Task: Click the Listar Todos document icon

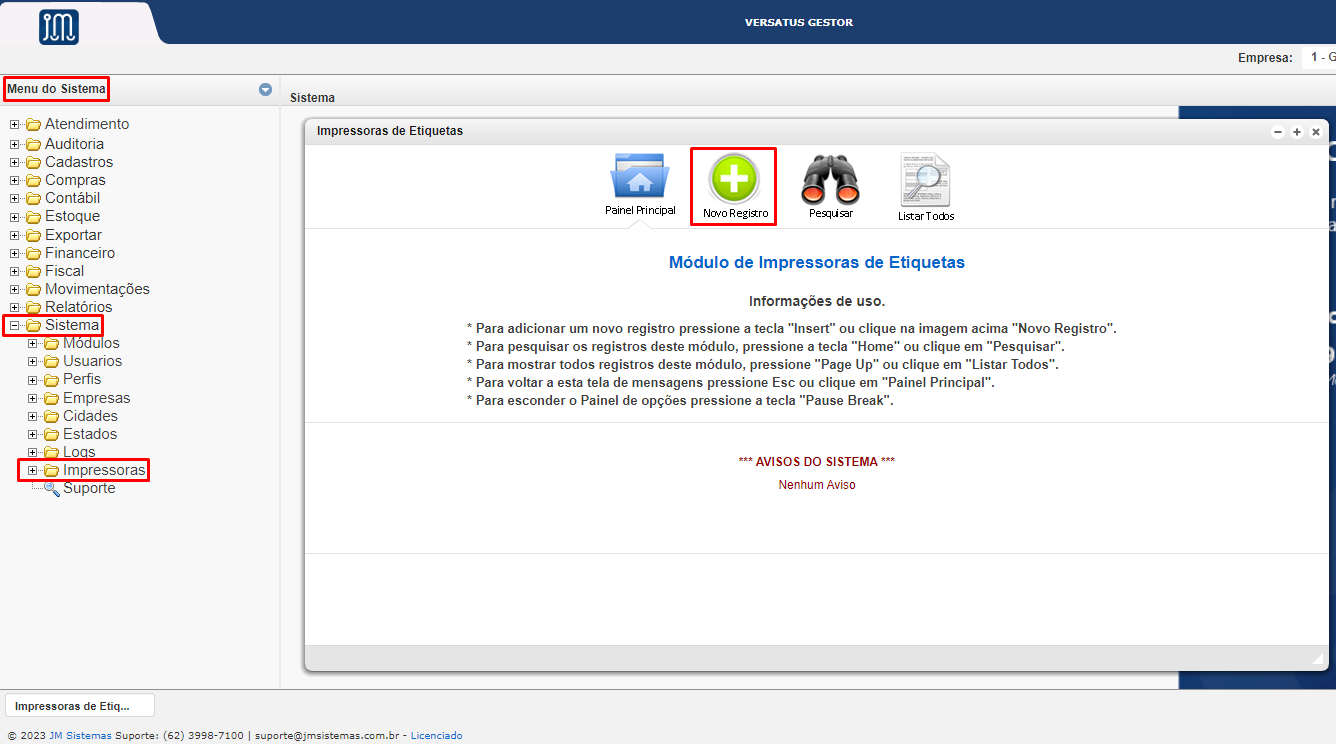Action: (x=925, y=181)
